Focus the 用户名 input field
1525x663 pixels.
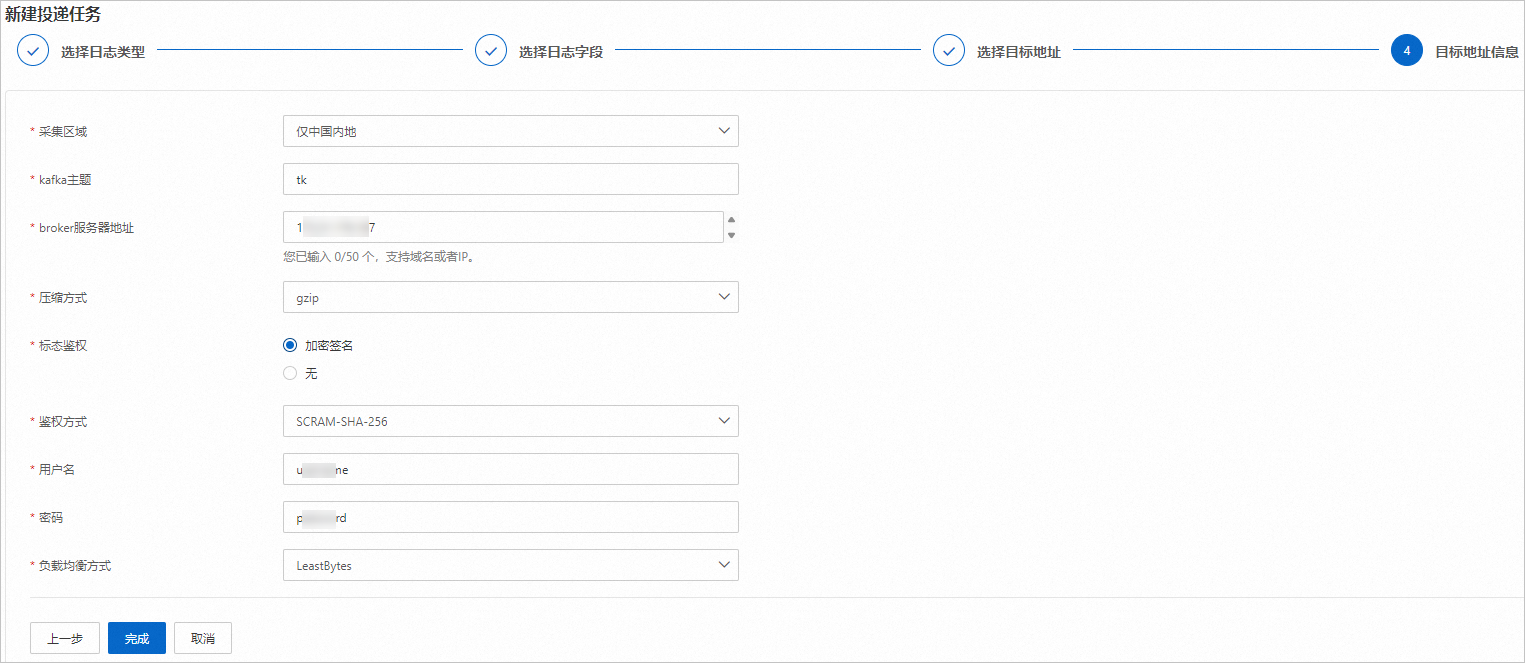[510, 469]
